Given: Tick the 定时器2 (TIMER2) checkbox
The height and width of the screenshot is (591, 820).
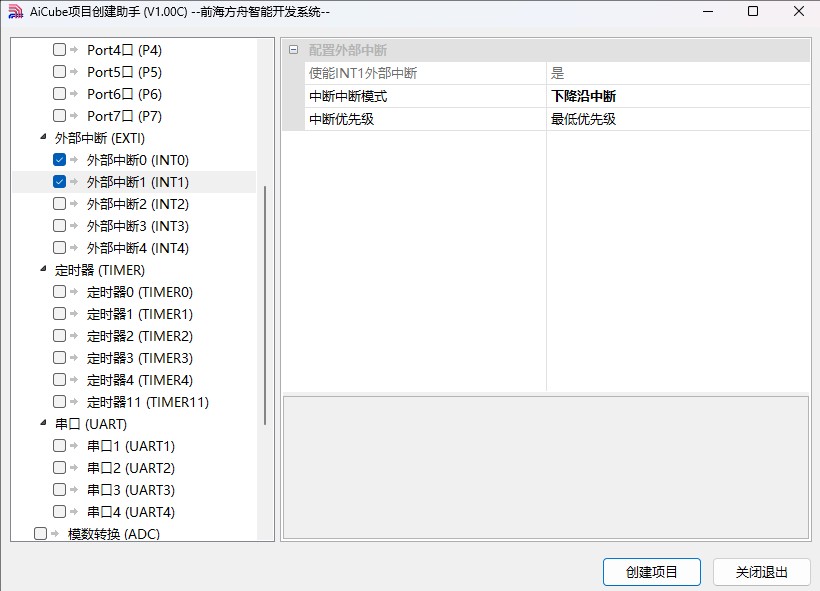Looking at the screenshot, I should (x=60, y=335).
